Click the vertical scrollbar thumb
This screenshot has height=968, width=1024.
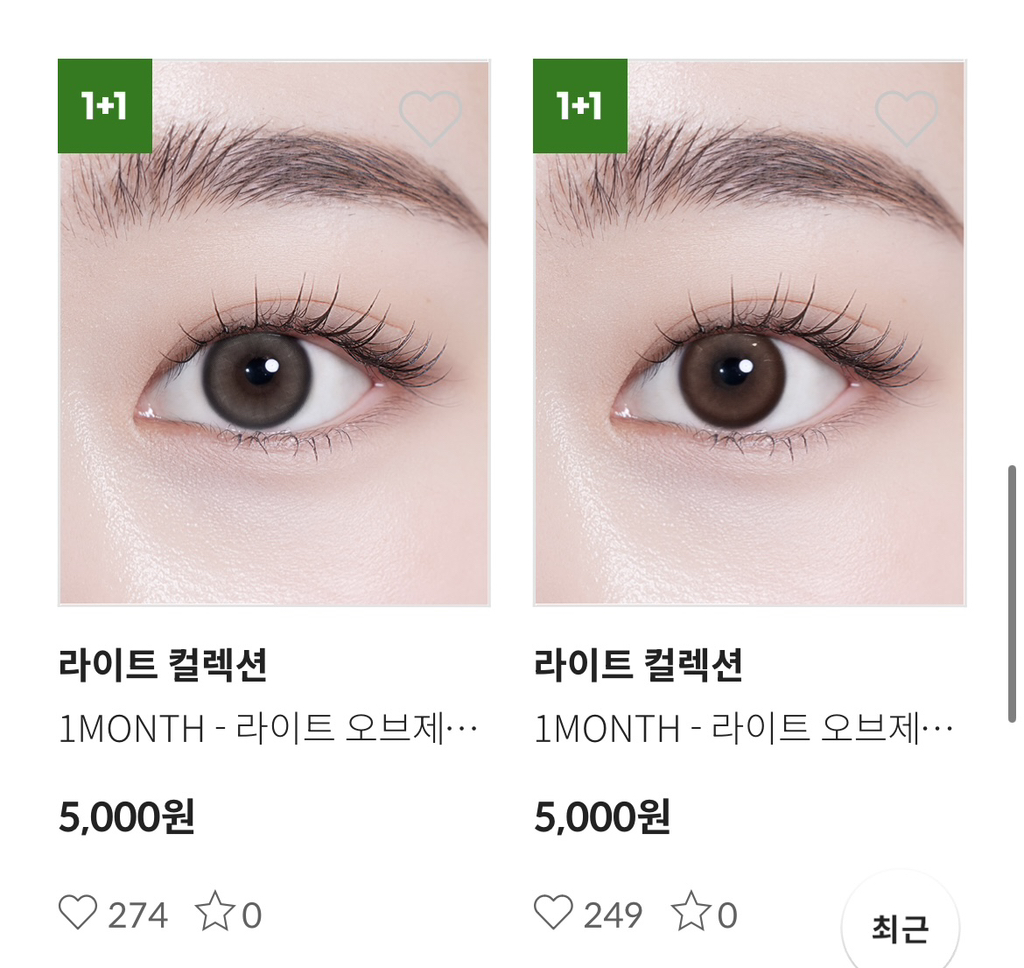[x=1012, y=594]
